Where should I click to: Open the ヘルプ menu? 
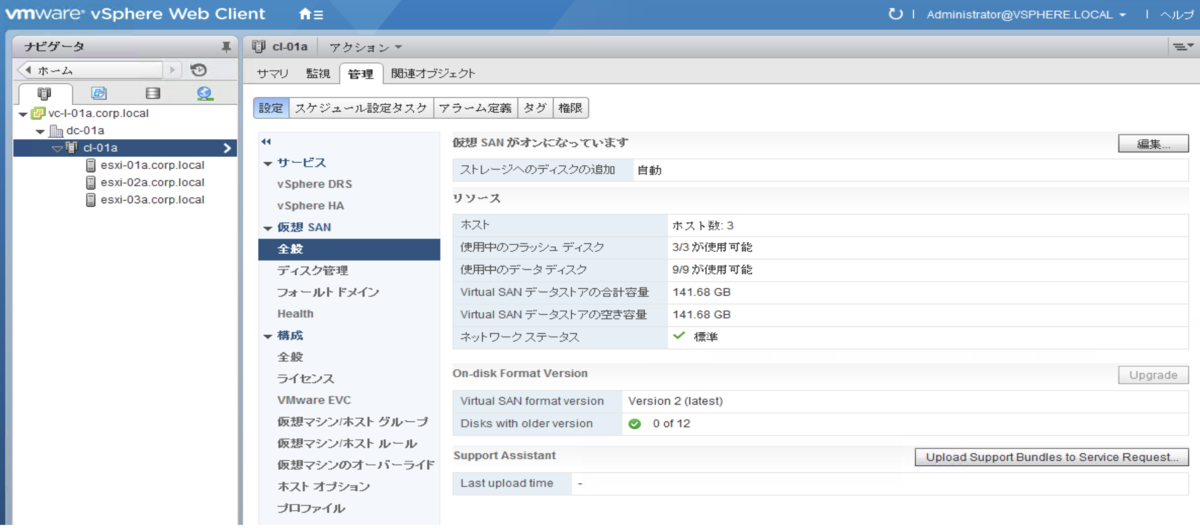(x=1176, y=14)
